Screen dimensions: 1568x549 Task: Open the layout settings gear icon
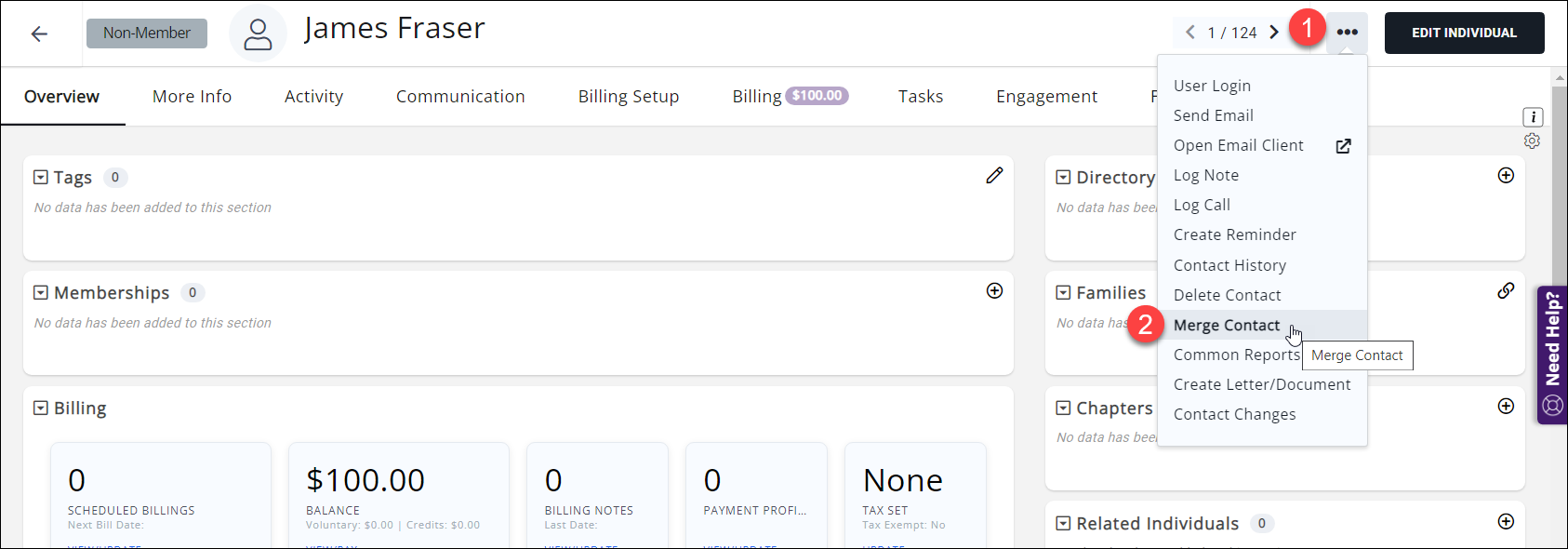1532,141
